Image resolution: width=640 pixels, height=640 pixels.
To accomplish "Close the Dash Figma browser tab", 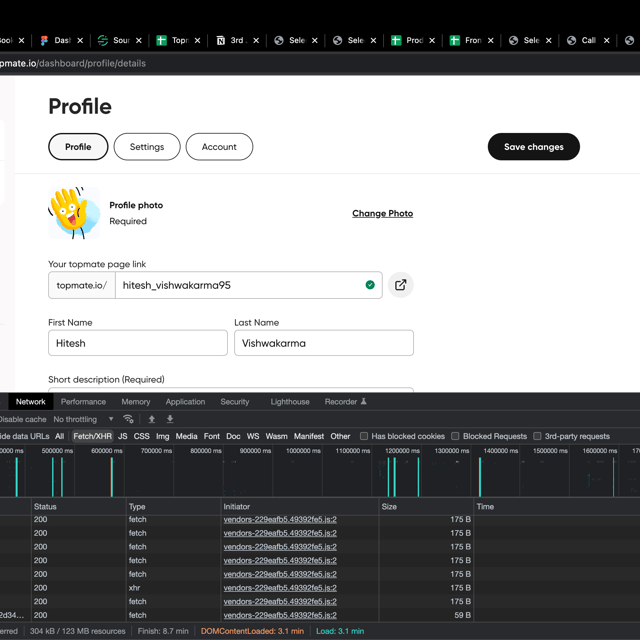I will [x=80, y=40].
